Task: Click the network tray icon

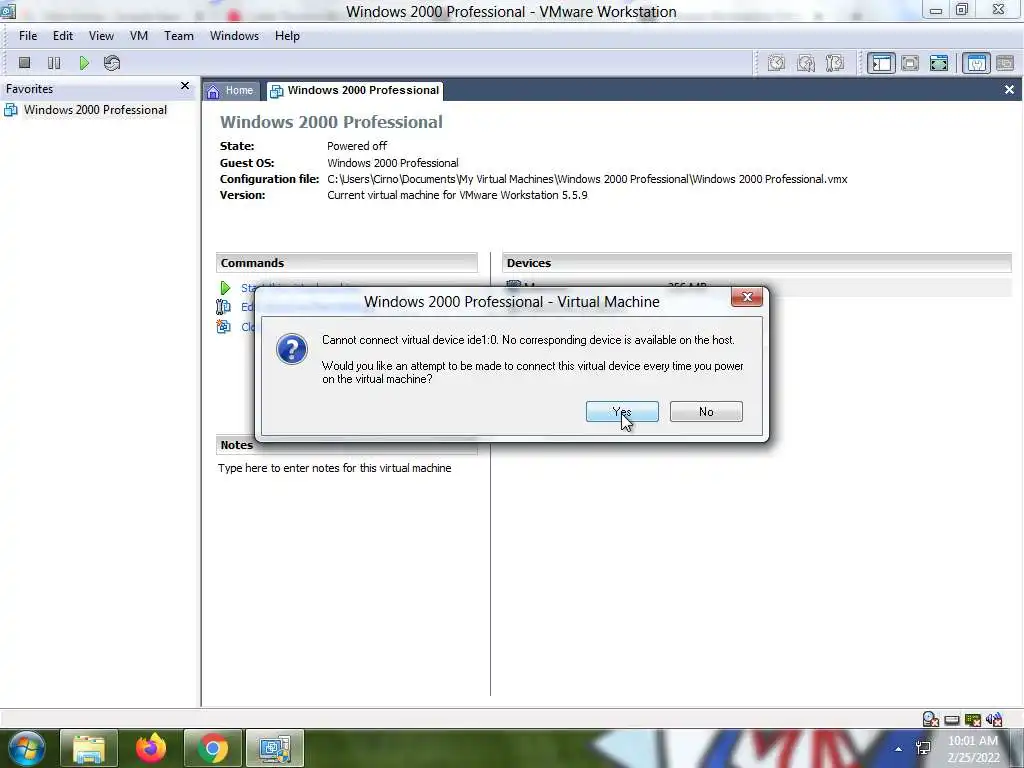Action: [x=923, y=748]
